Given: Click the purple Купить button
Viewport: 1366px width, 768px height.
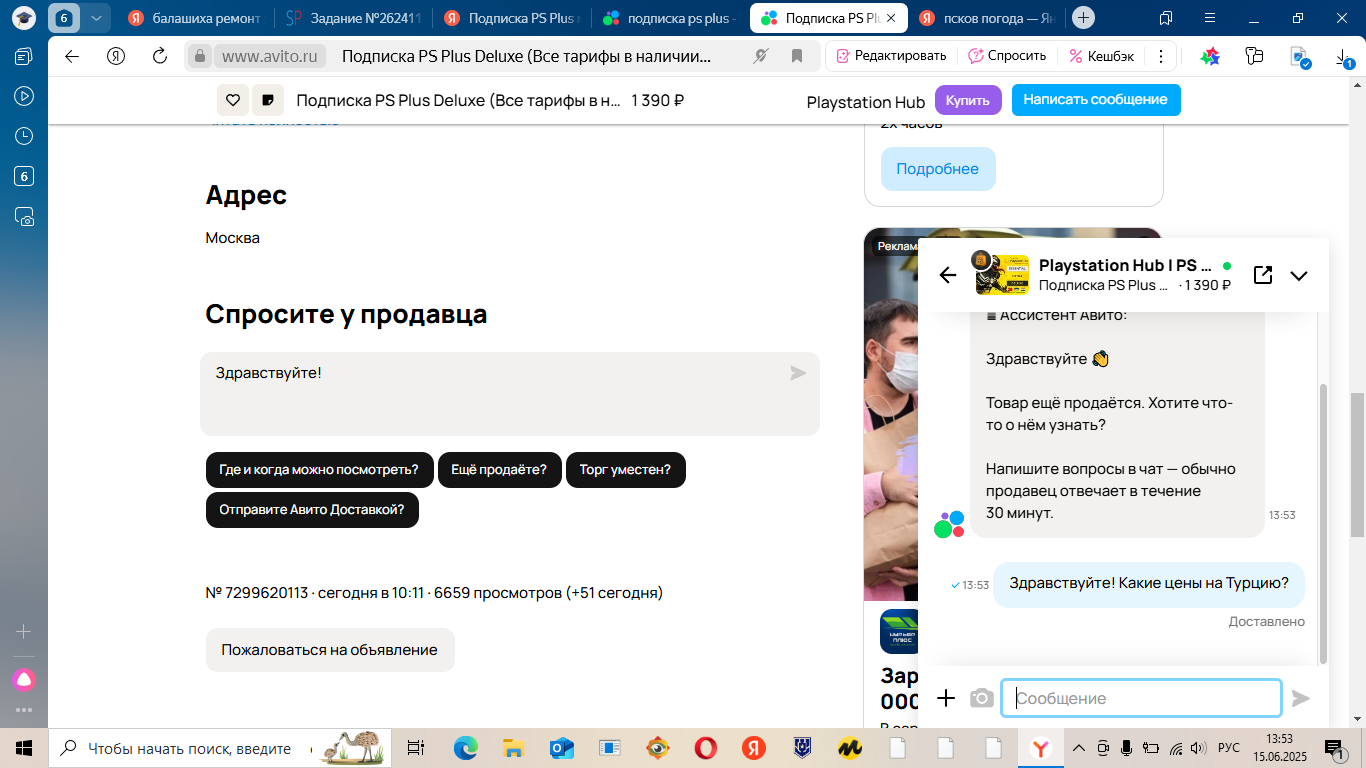Looking at the screenshot, I should (968, 100).
